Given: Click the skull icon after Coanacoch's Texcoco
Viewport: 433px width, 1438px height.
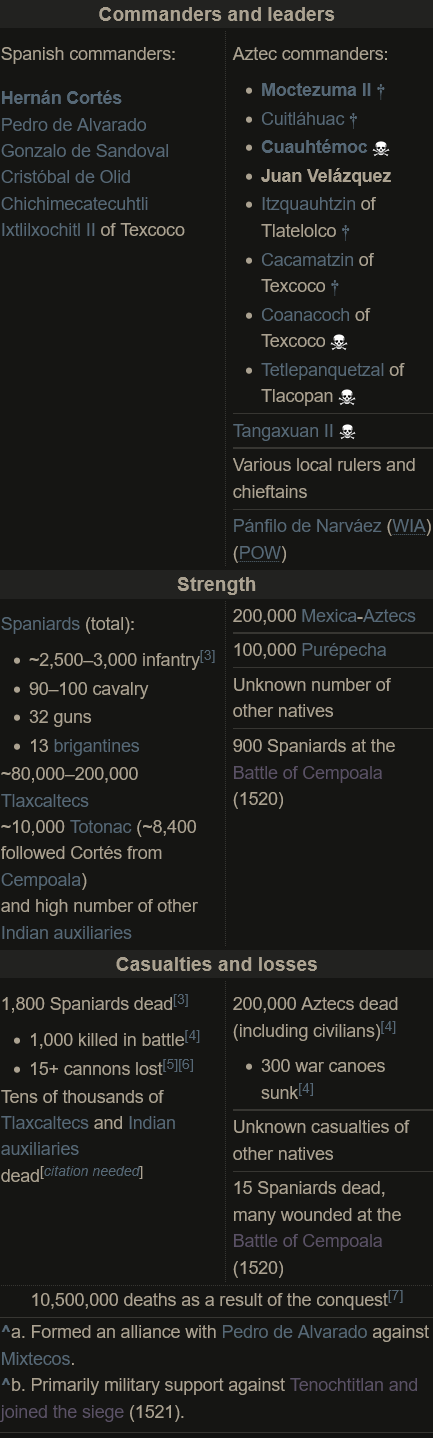Looking at the screenshot, I should (339, 342).
